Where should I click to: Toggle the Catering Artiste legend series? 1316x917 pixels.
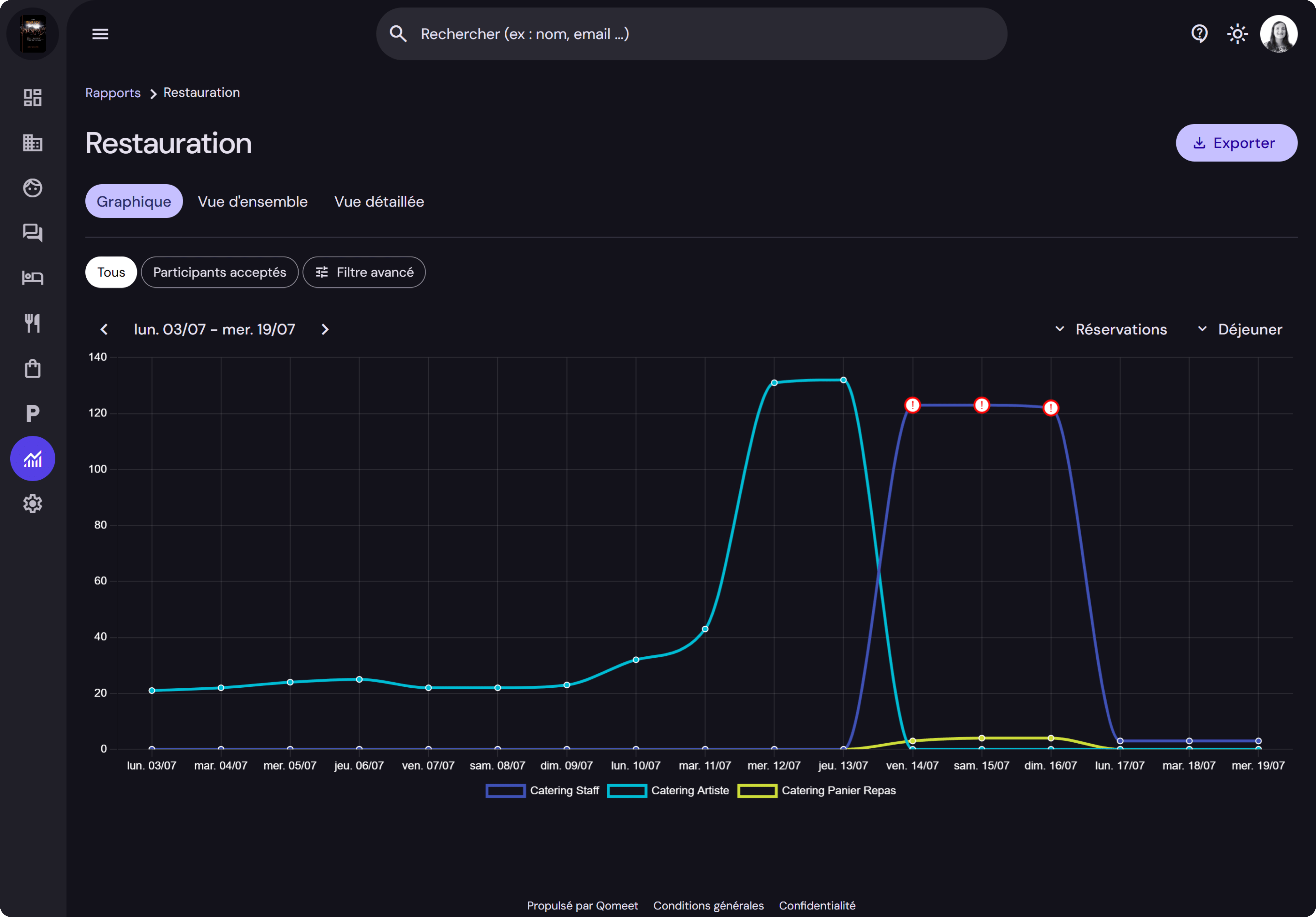tap(668, 791)
